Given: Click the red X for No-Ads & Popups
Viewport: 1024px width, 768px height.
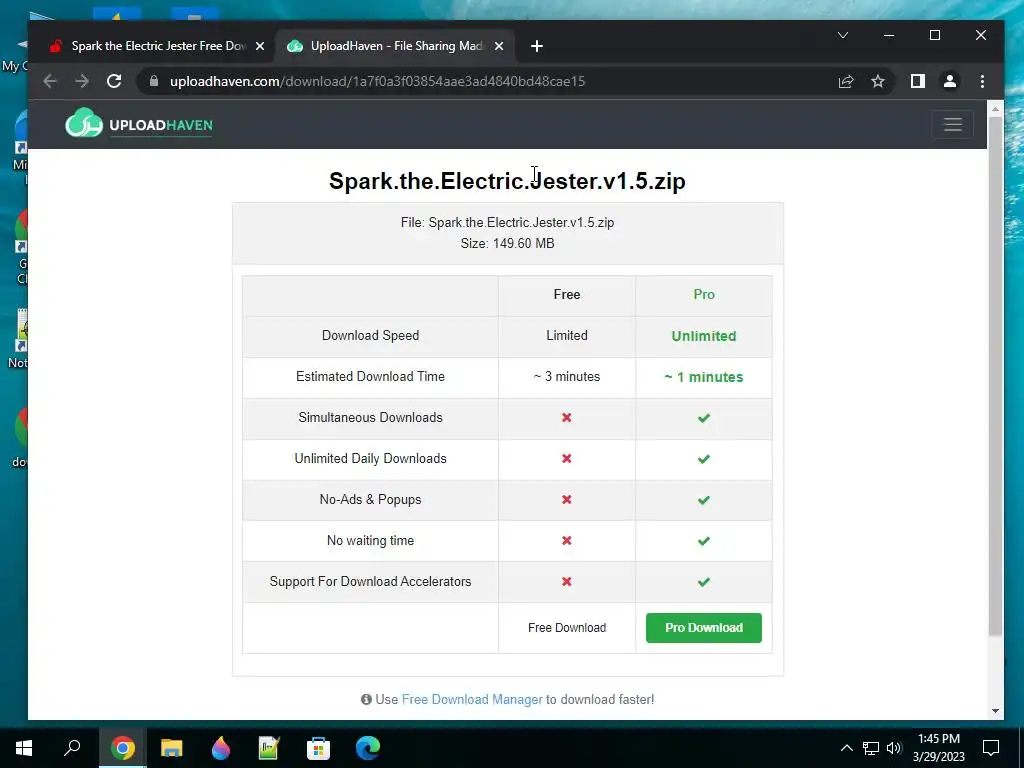Looking at the screenshot, I should (x=567, y=500).
